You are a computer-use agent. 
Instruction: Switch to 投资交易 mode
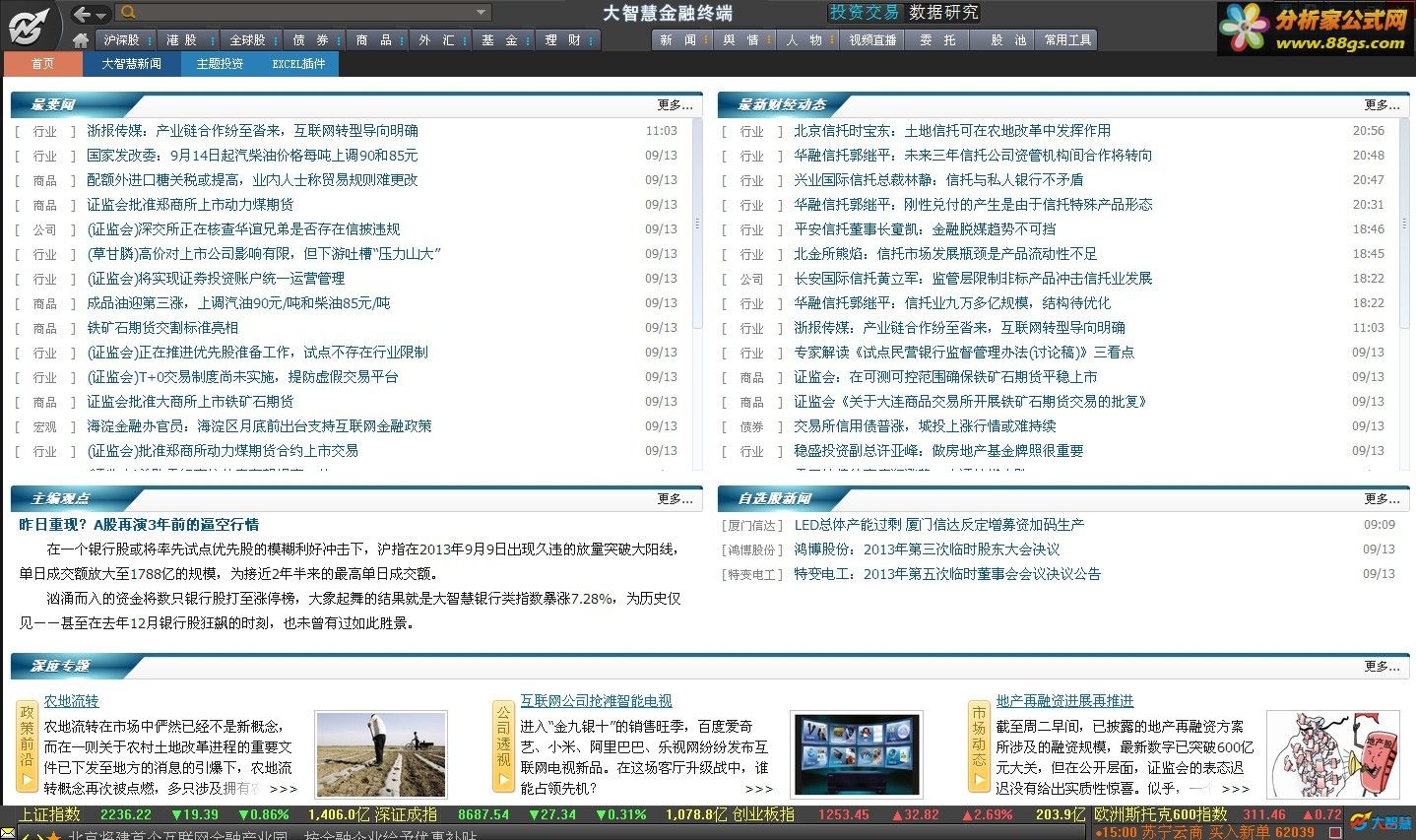point(865,13)
